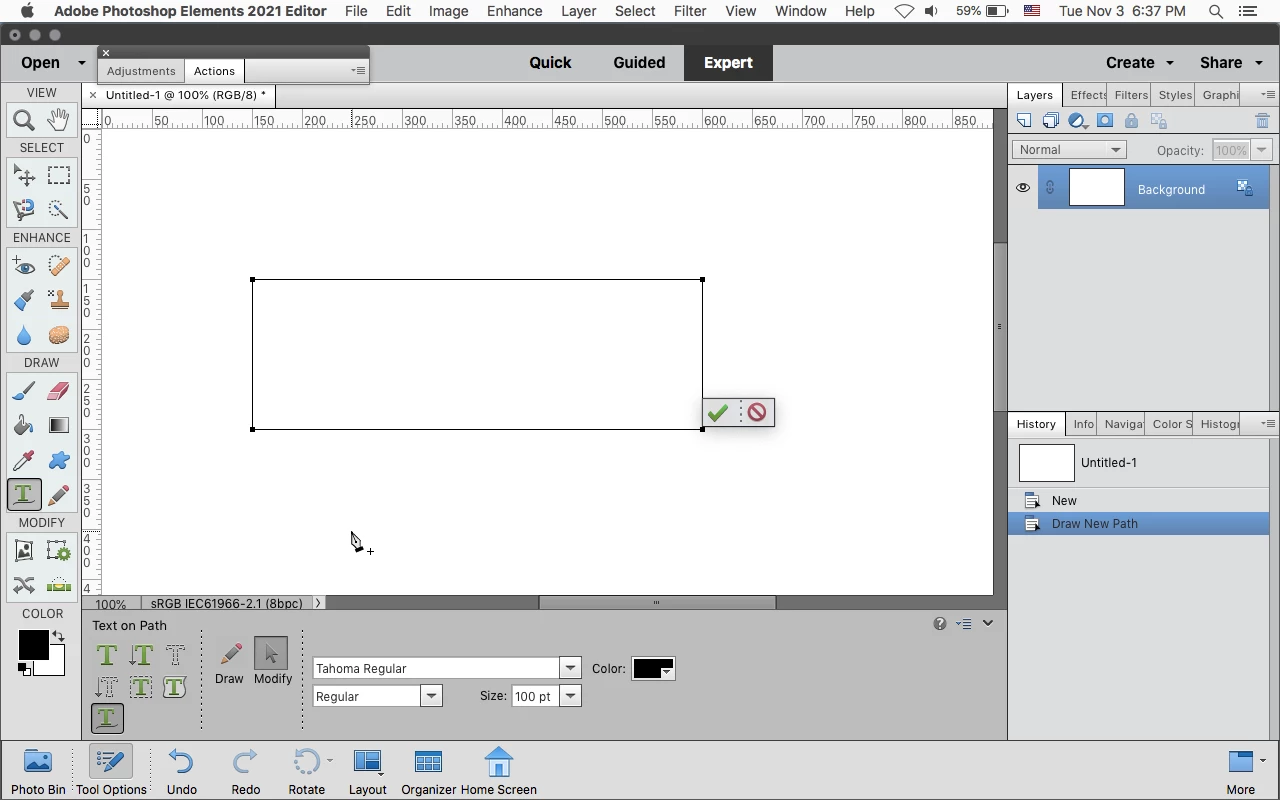Select the Blur tool
Screen dimensions: 1280x800
click(x=24, y=335)
